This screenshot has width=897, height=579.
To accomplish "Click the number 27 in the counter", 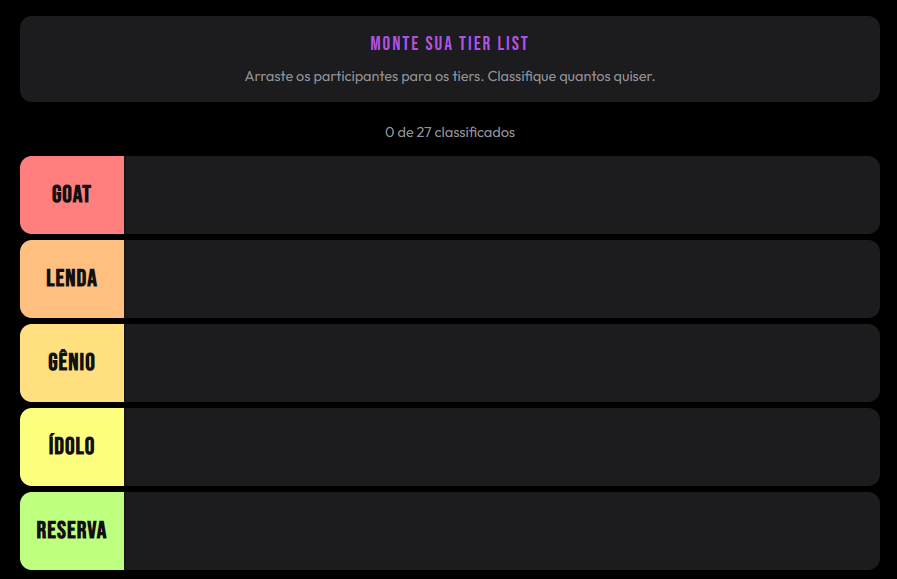I will [x=423, y=132].
